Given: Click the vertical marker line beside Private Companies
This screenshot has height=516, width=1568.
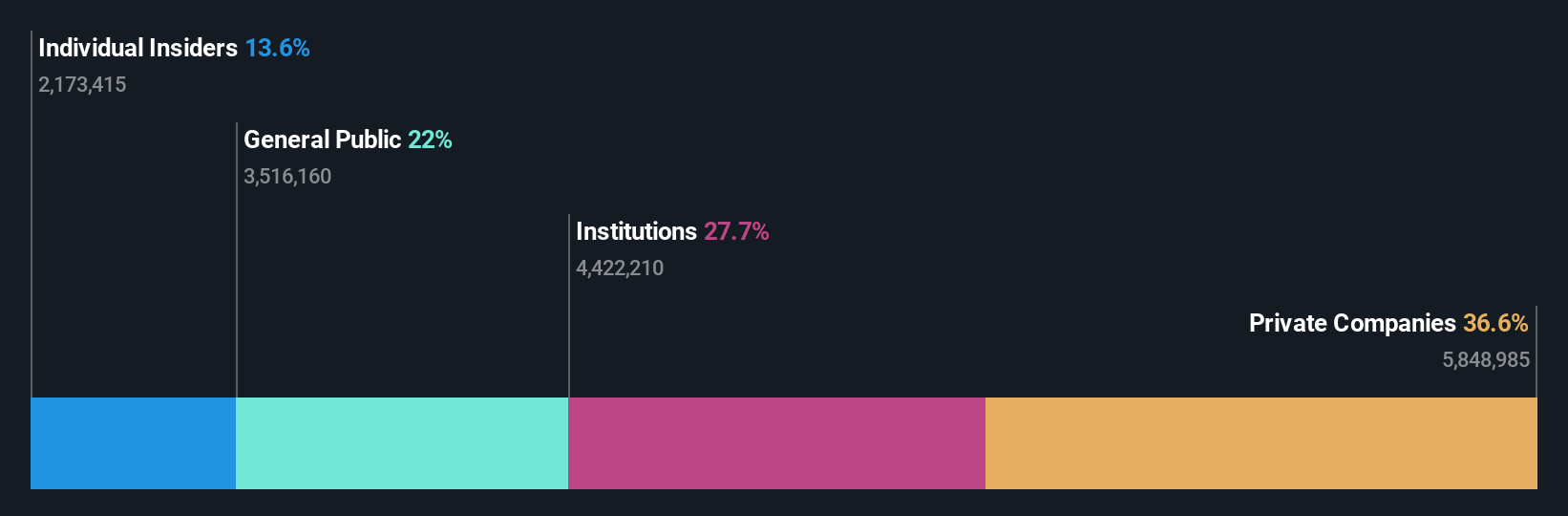Looking at the screenshot, I should click(1536, 352).
